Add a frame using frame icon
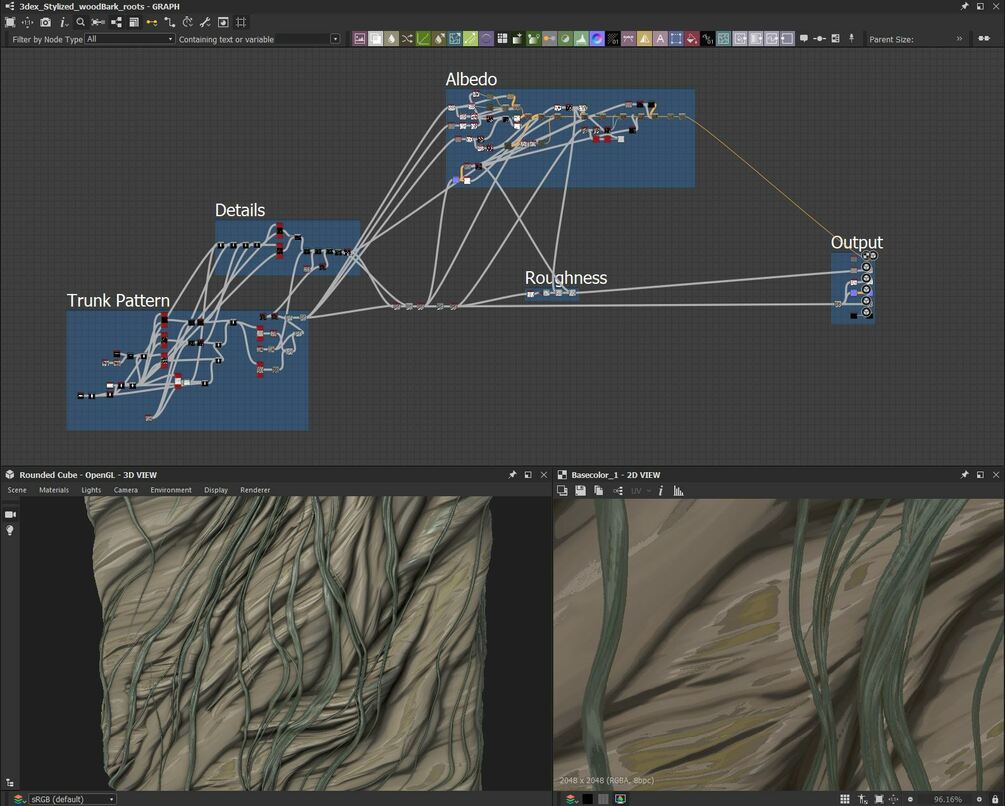The image size is (1005, 806). point(835,38)
